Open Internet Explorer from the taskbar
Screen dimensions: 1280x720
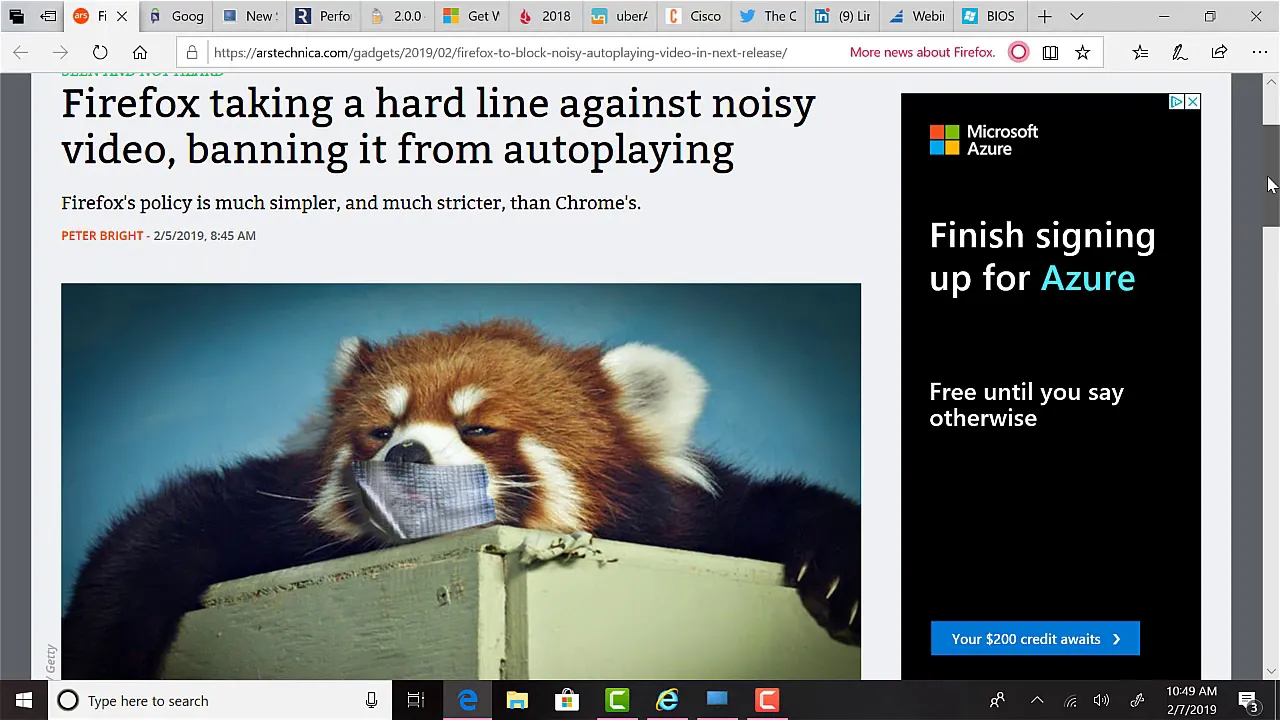(667, 700)
